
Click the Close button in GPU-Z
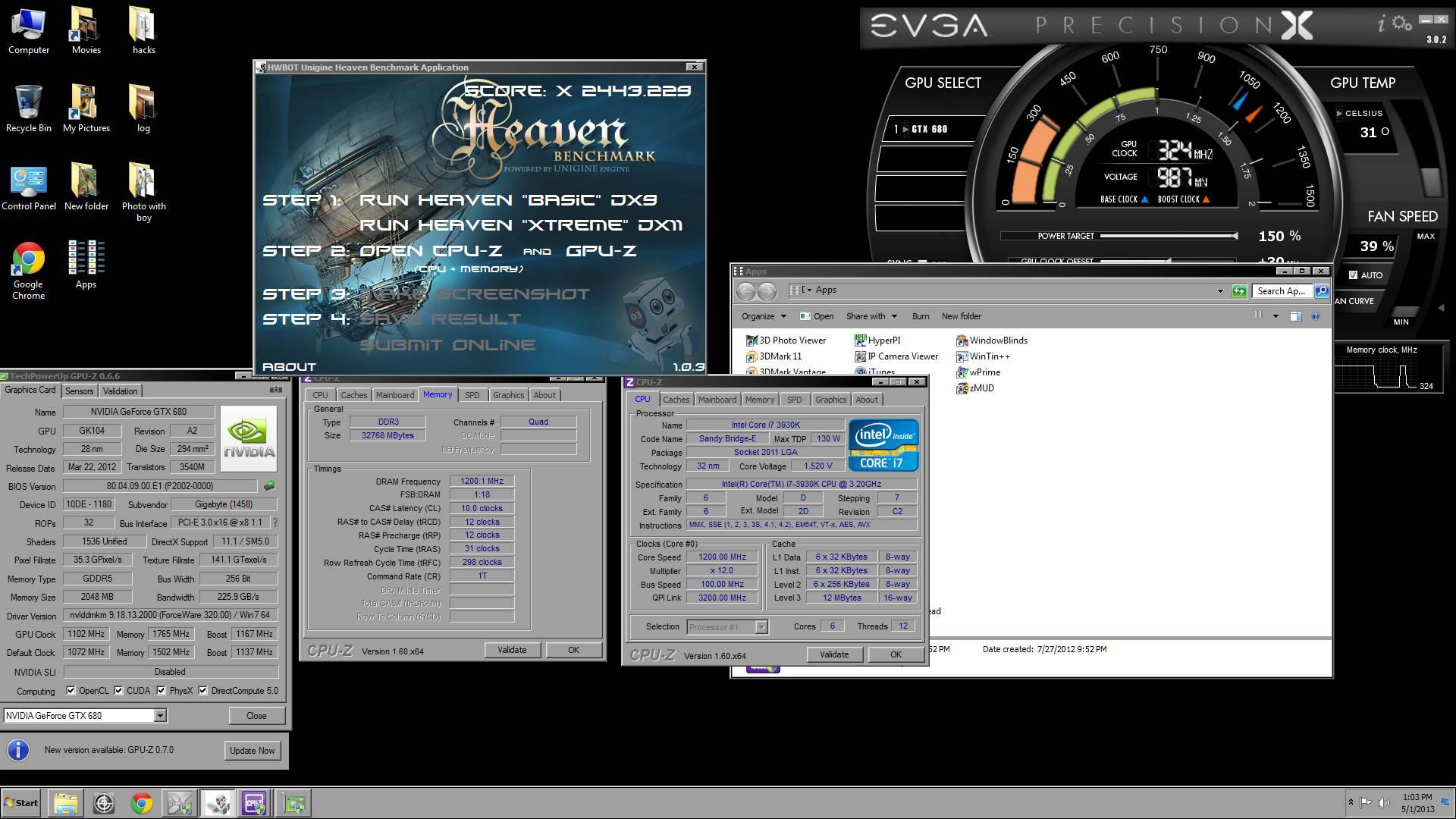256,716
